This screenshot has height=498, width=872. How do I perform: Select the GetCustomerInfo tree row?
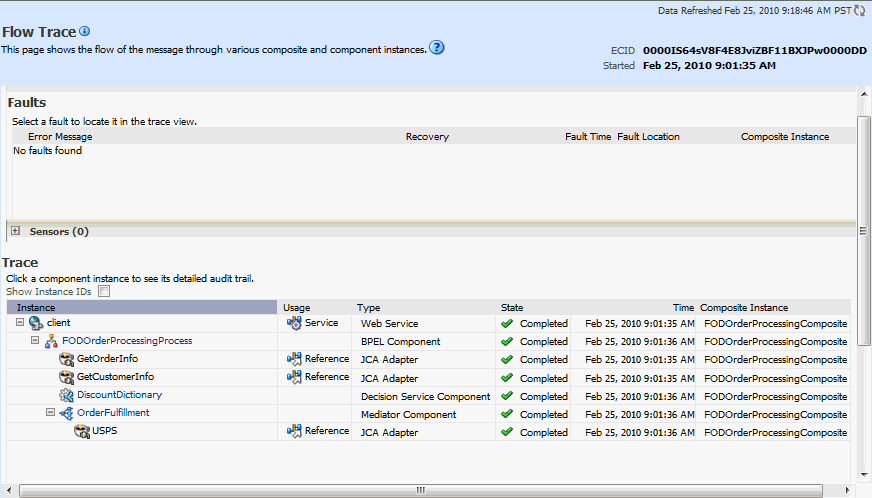coord(115,377)
